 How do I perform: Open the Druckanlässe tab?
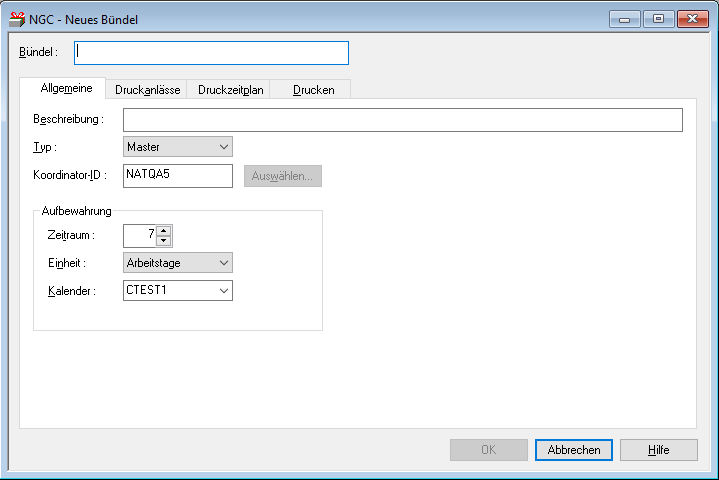pos(147,89)
